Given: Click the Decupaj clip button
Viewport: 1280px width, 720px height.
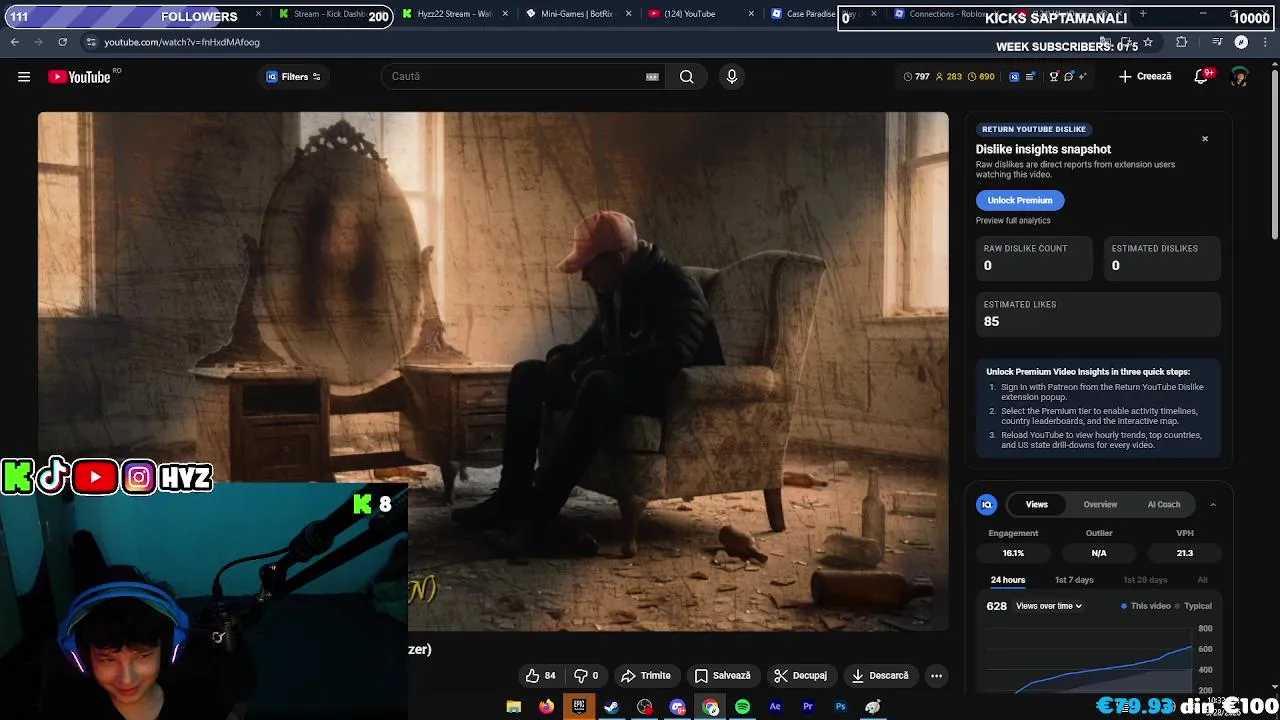Looking at the screenshot, I should pos(801,676).
